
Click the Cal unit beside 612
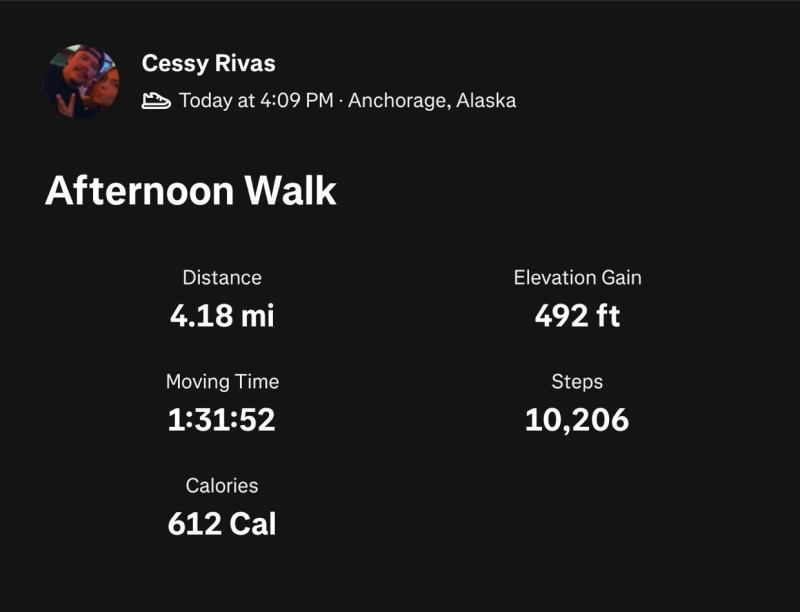(253, 524)
